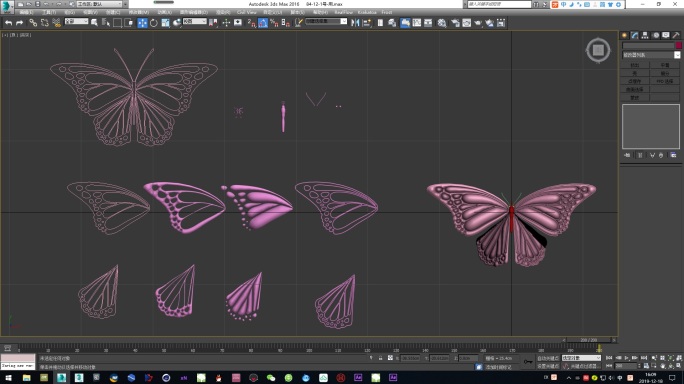The height and width of the screenshot is (384, 684).
Task: Toggle the Selection Lock padlock
Action: pyautogui.click(x=380, y=358)
